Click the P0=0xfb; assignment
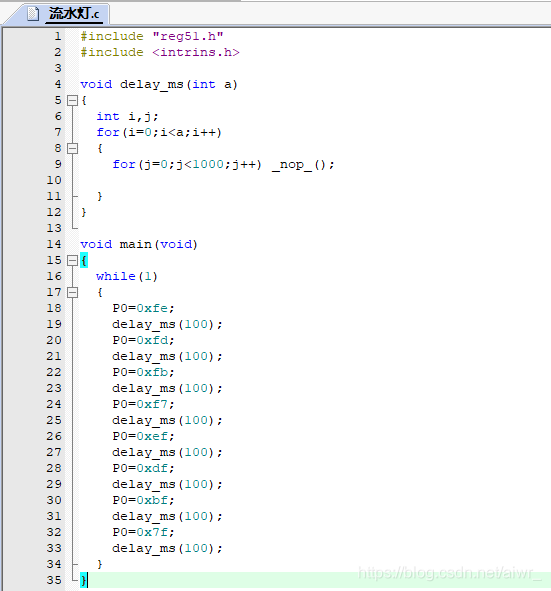 click(x=143, y=373)
